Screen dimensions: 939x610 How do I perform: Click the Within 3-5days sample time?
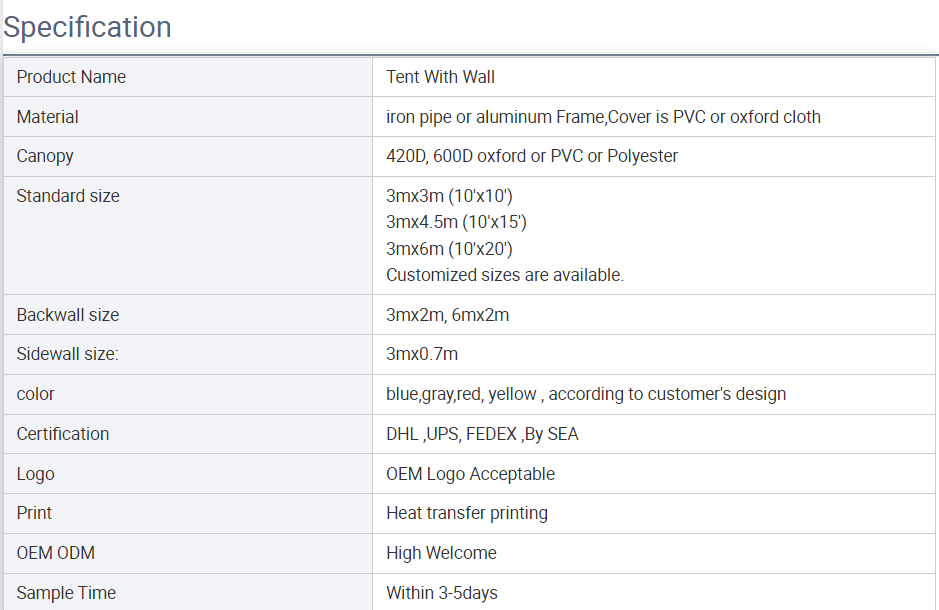442,593
